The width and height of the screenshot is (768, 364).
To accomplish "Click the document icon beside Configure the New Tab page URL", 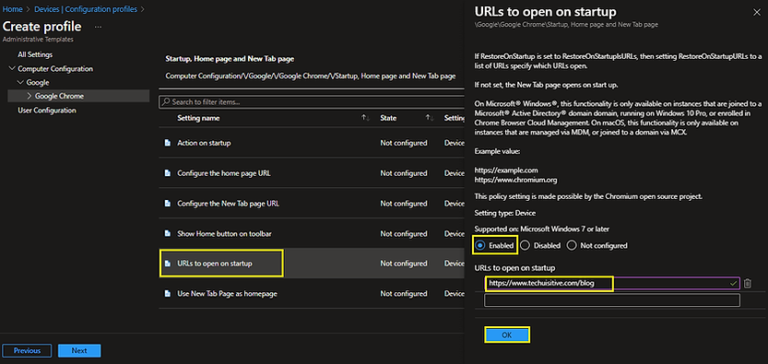I will [168, 203].
